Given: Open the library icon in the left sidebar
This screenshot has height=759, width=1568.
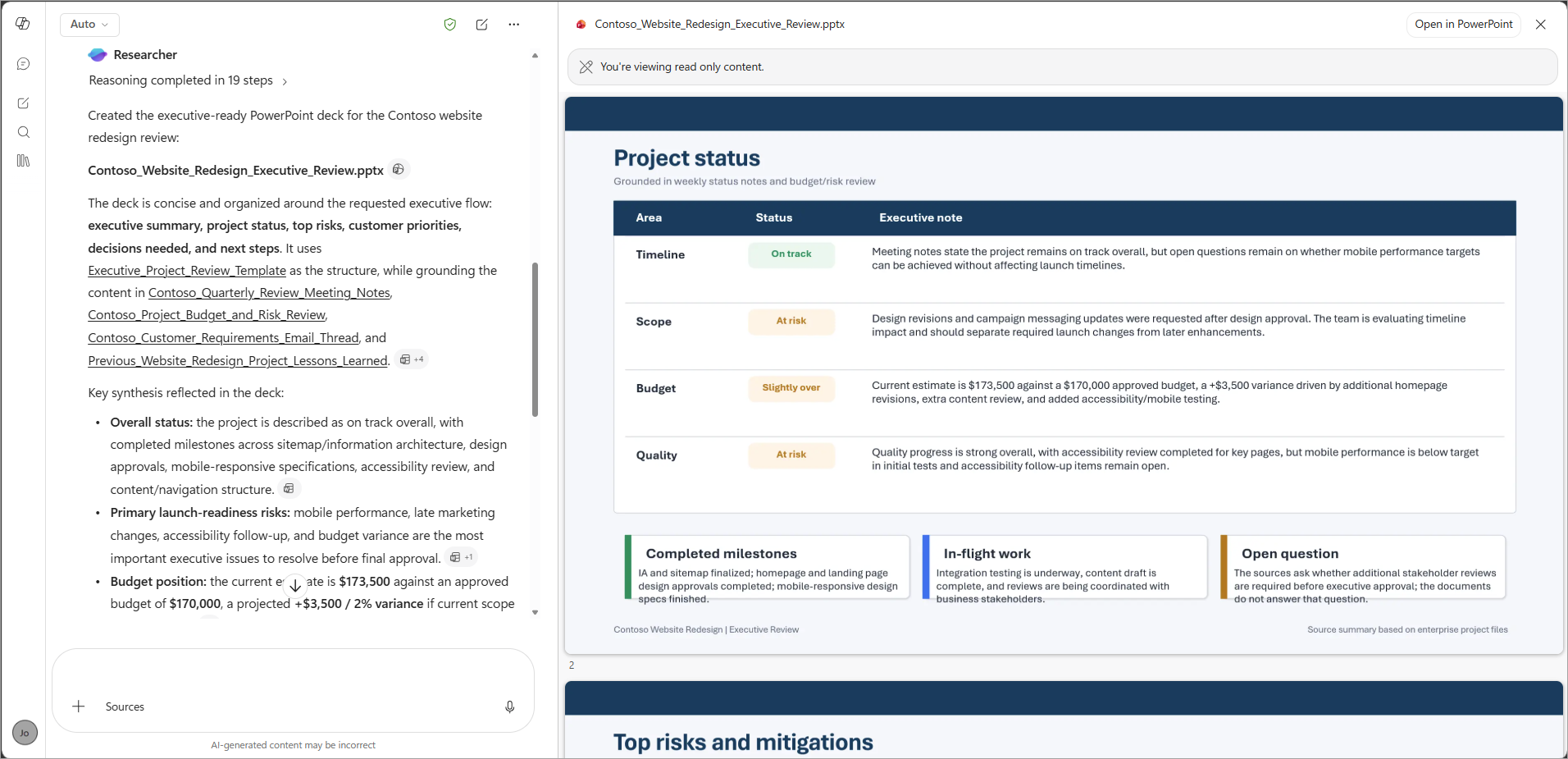Looking at the screenshot, I should (23, 161).
